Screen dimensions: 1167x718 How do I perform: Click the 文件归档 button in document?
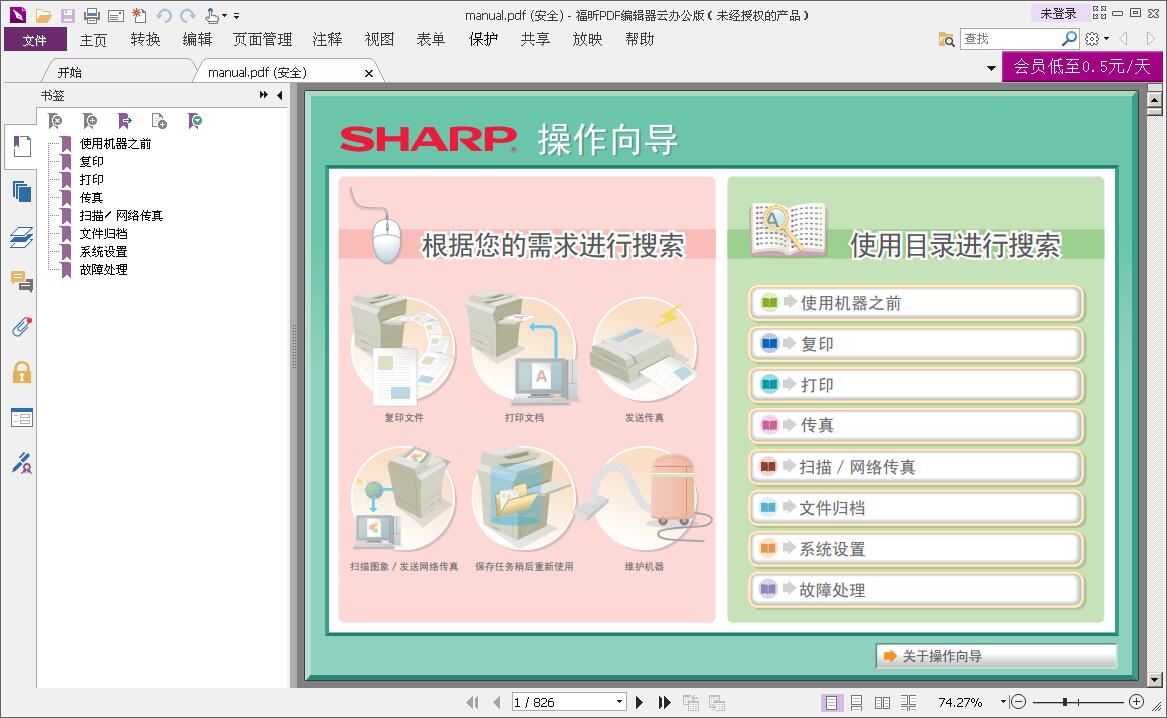tap(915, 508)
